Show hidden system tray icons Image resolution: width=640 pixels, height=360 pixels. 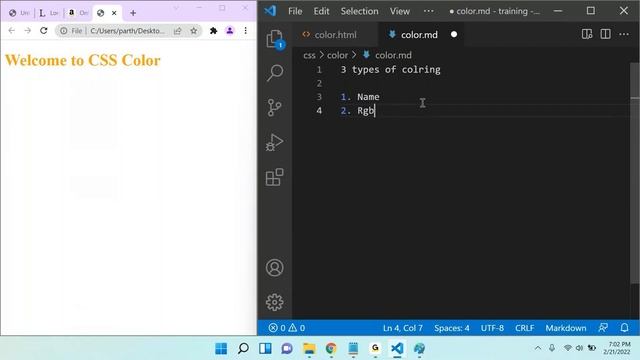coord(538,348)
